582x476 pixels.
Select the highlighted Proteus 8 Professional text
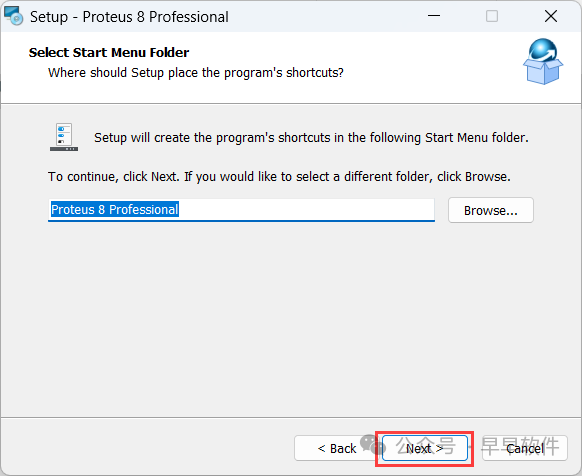pyautogui.click(x=115, y=209)
